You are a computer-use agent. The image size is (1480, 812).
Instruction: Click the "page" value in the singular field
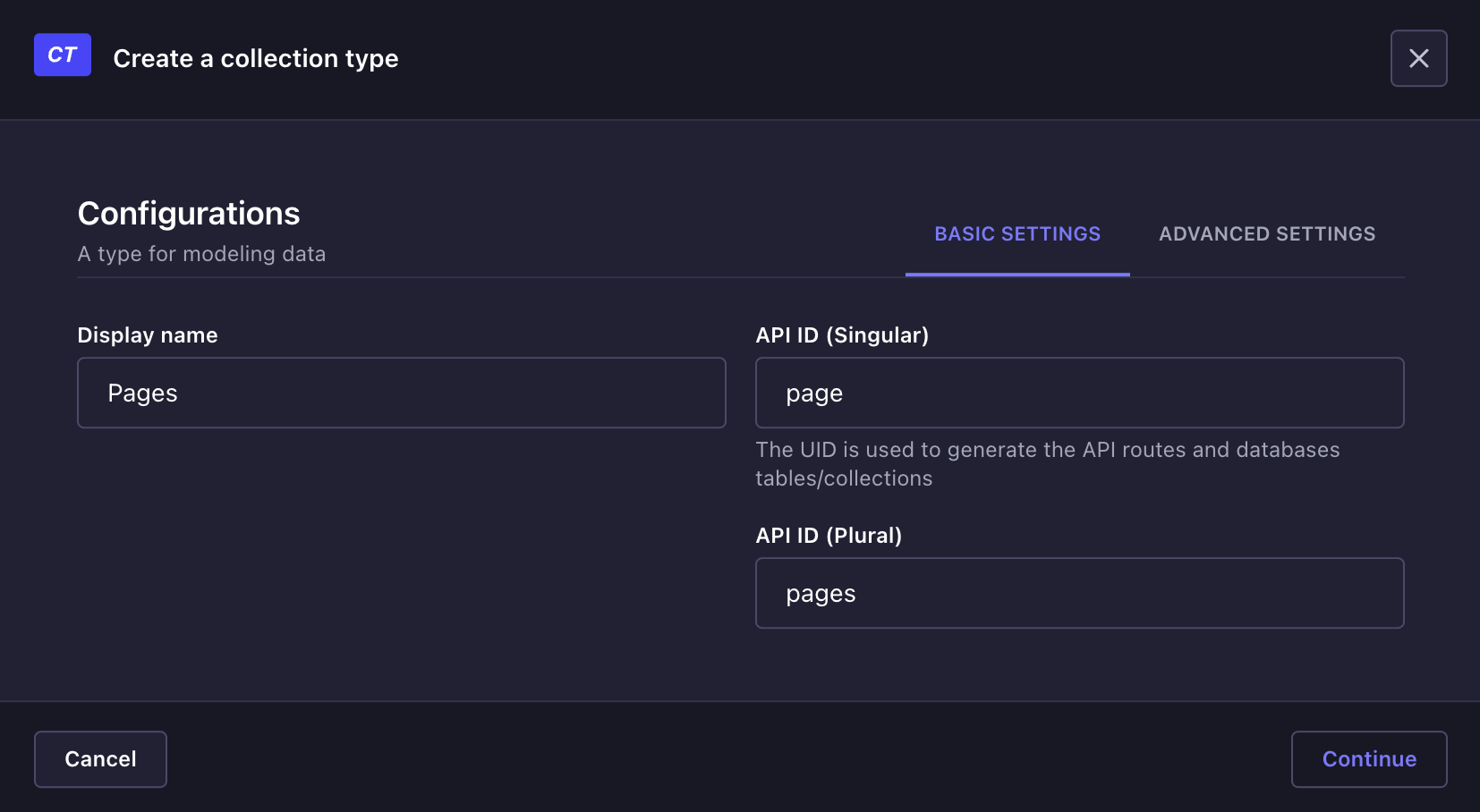click(814, 393)
